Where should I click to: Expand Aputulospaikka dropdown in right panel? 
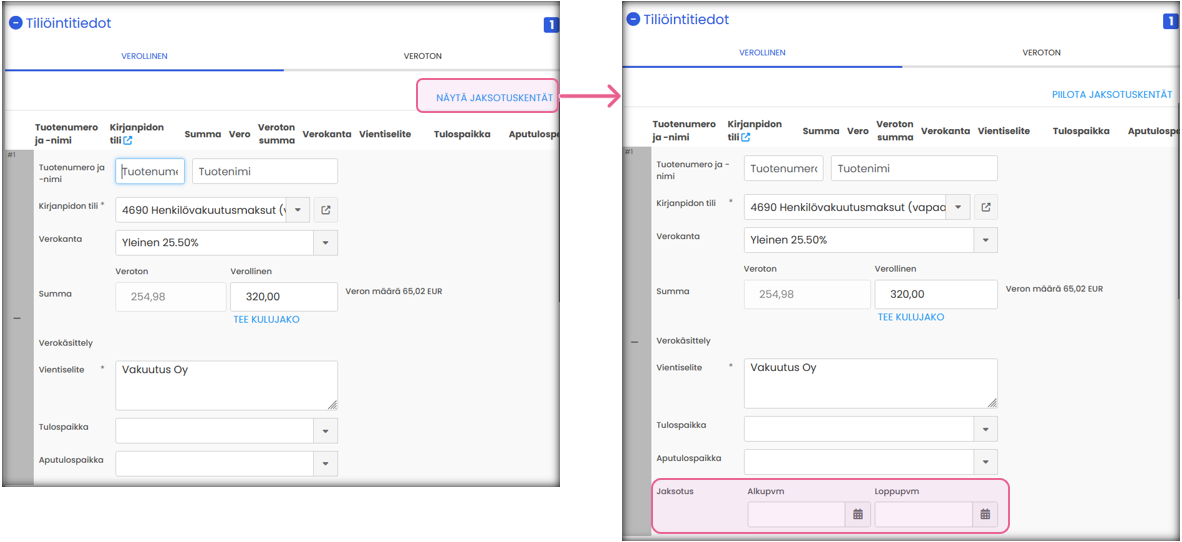(985, 462)
